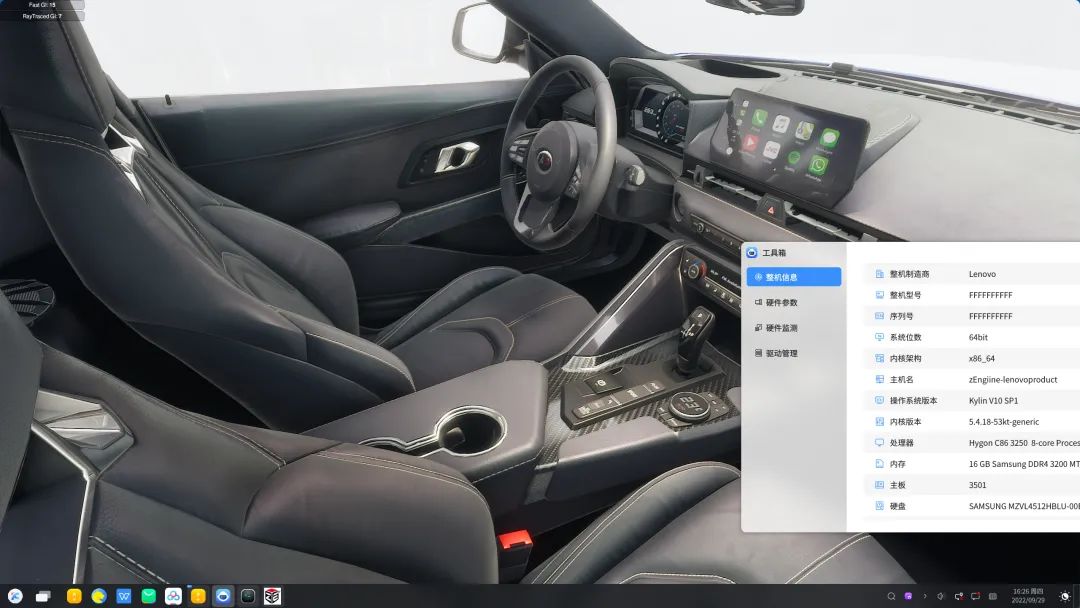Launch the red cube app in taskbar

coord(272,596)
